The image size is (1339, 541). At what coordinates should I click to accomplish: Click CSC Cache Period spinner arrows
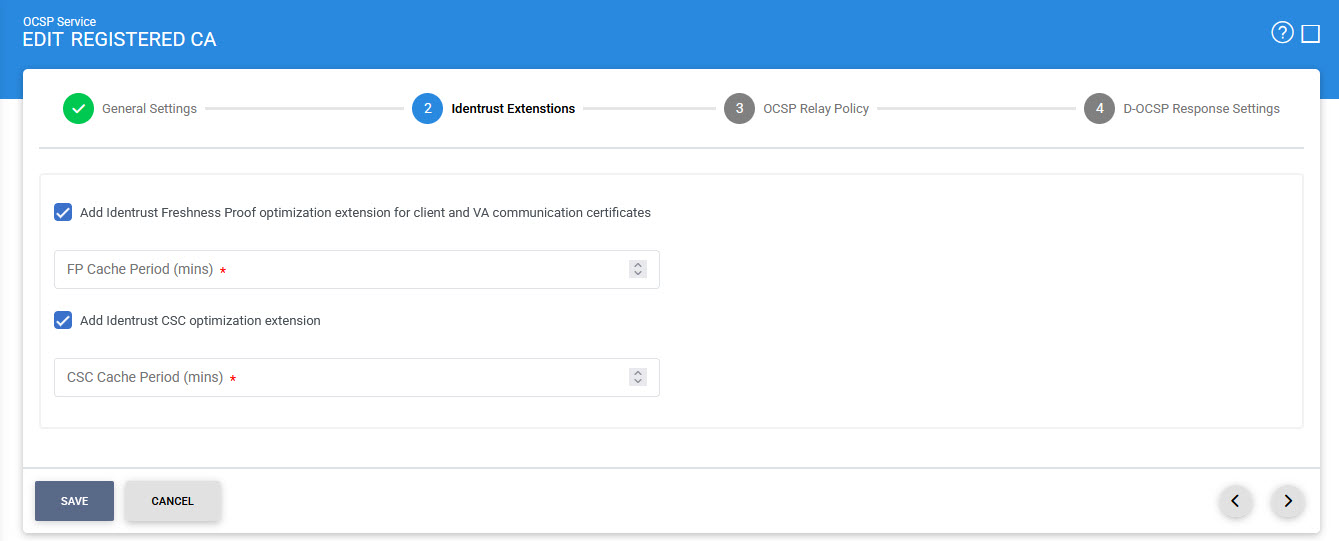coord(637,377)
